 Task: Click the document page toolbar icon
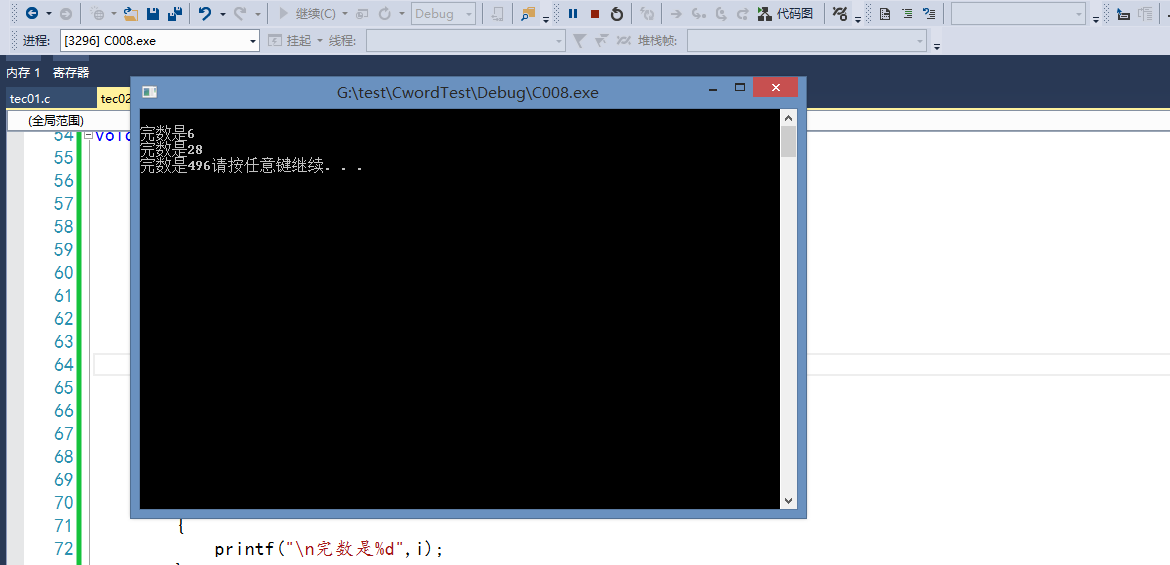click(x=885, y=13)
